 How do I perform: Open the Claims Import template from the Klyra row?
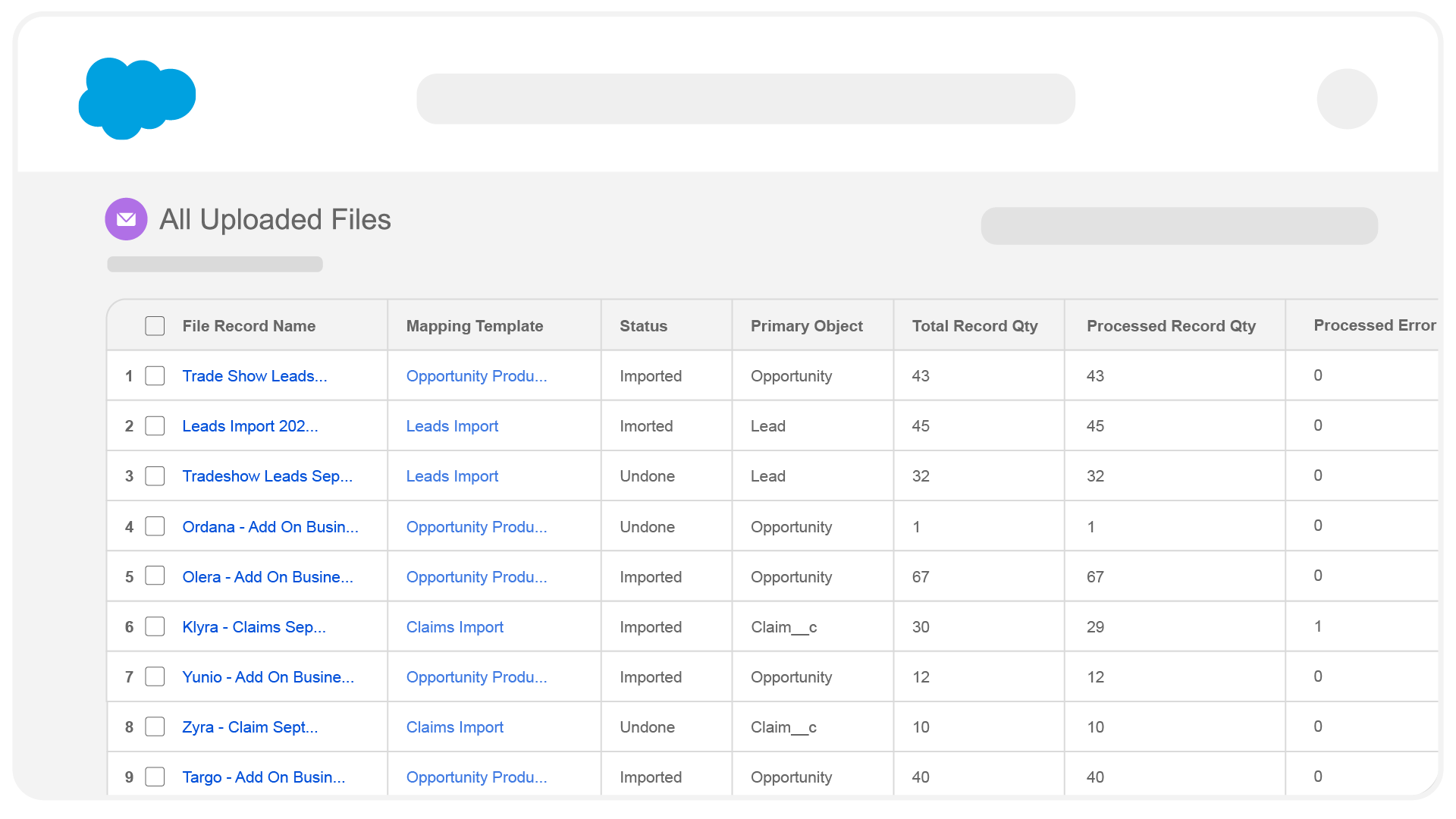[x=454, y=626]
